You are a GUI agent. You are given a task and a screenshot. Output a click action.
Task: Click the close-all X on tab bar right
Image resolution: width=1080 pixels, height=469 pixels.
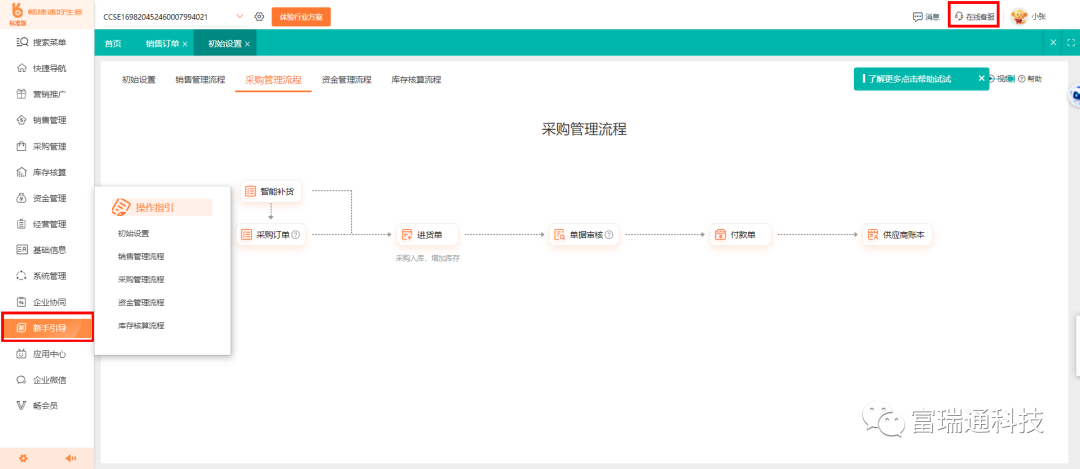point(1053,43)
